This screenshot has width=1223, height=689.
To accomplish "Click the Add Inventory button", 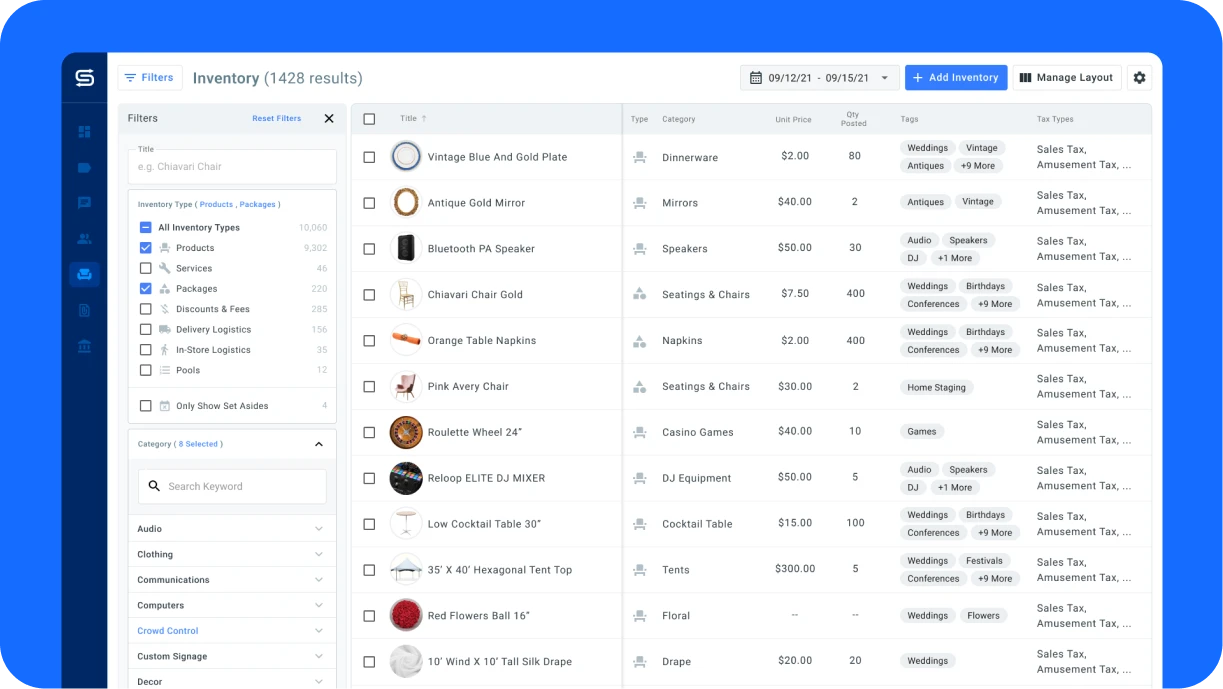I will click(955, 78).
